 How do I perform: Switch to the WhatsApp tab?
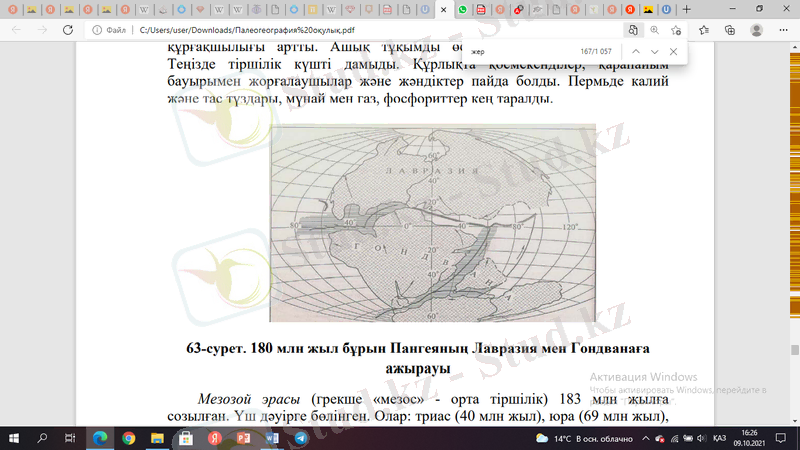pyautogui.click(x=462, y=9)
